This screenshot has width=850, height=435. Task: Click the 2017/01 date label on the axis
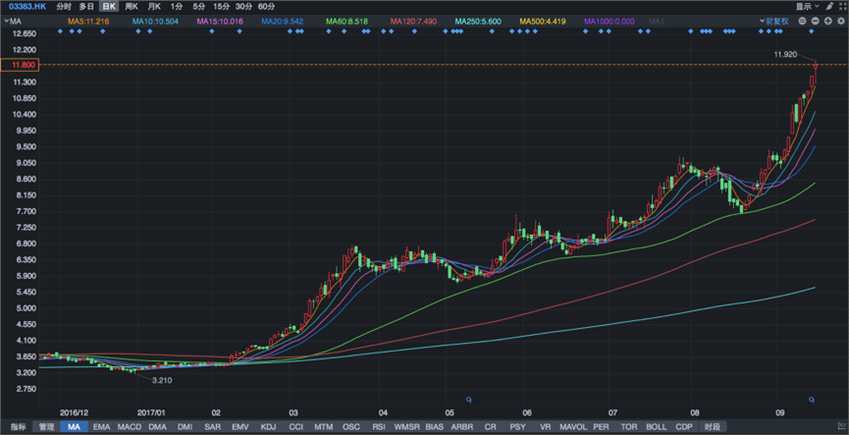(152, 412)
